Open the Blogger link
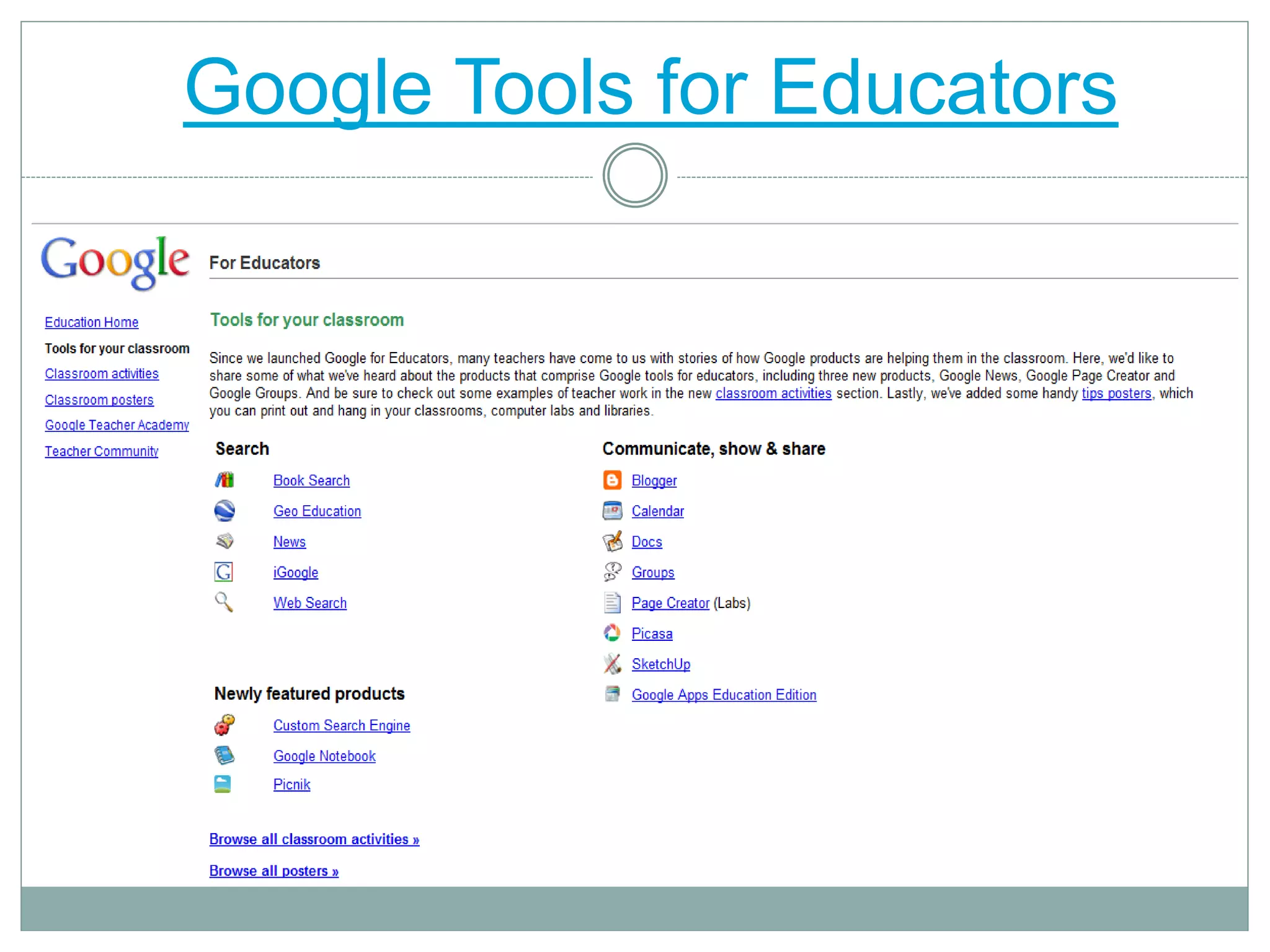1270x952 pixels. 654,481
